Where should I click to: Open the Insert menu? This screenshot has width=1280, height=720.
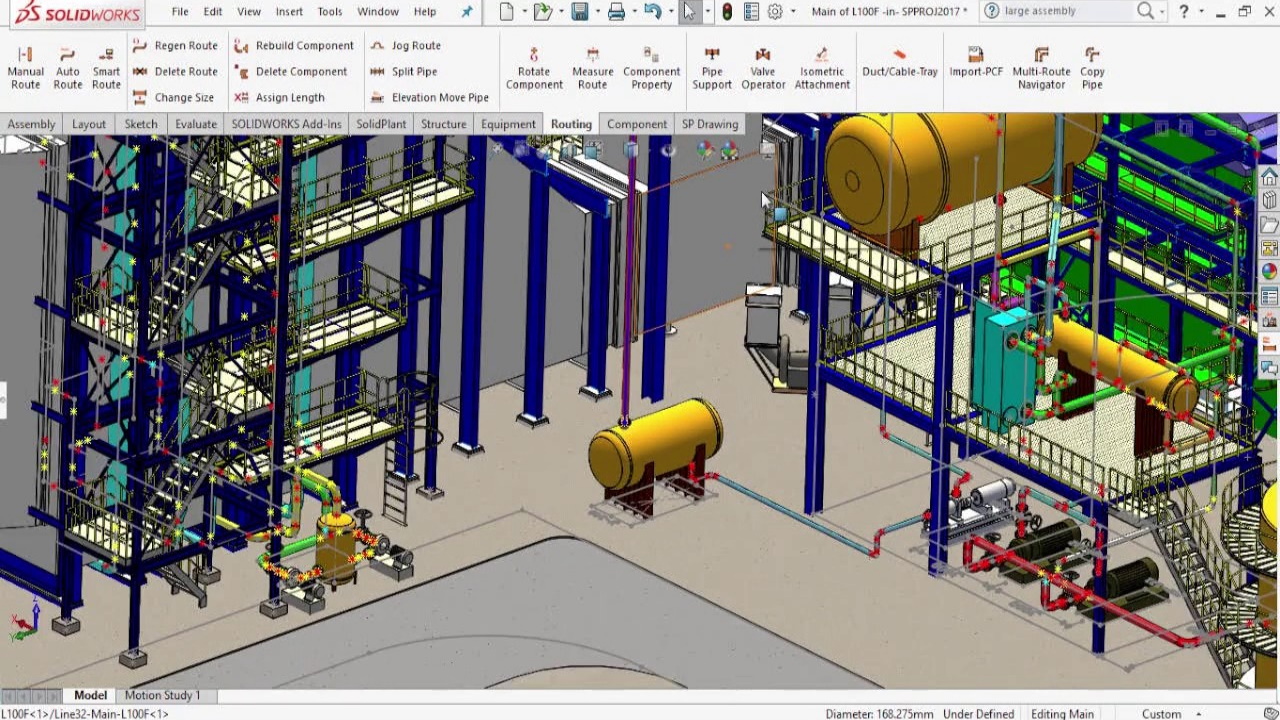(289, 12)
